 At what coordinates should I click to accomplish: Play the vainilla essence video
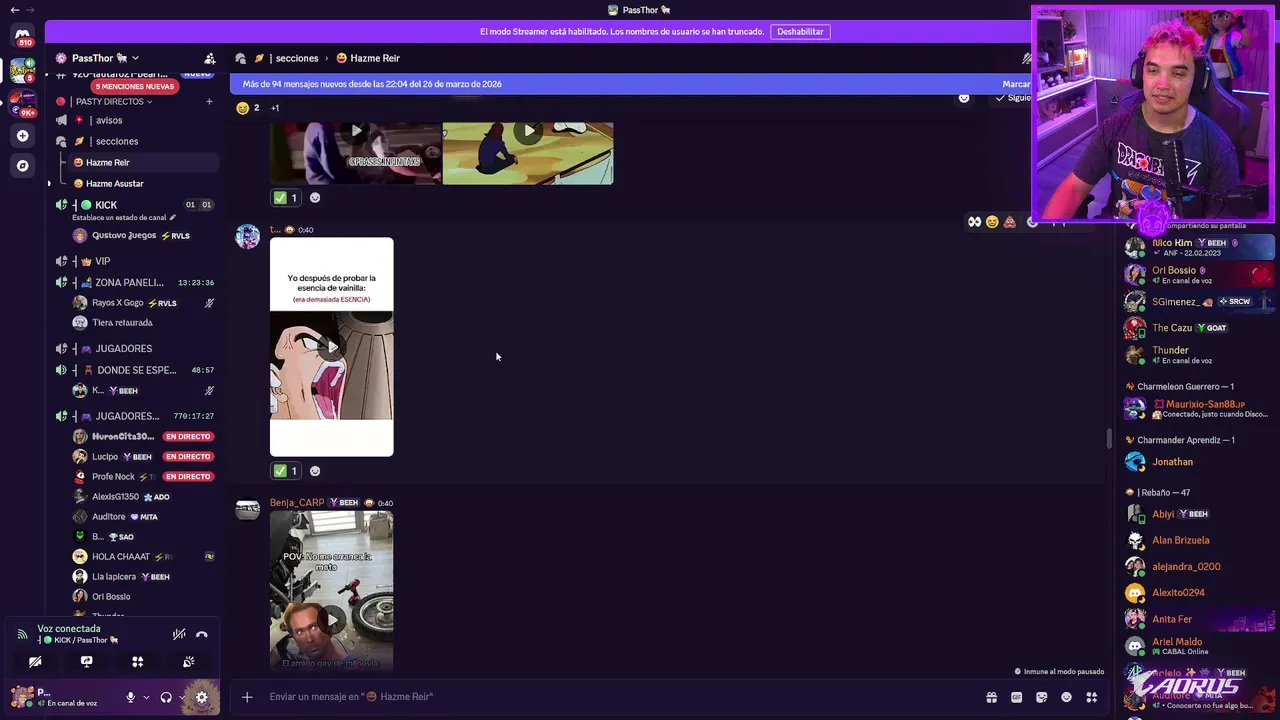tap(332, 347)
